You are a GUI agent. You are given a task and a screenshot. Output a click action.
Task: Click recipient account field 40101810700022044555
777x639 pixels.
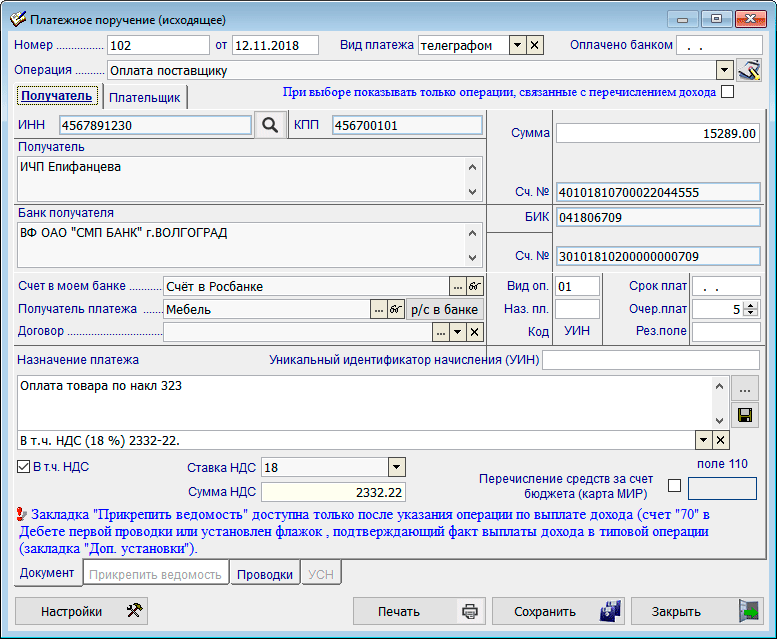pos(658,192)
